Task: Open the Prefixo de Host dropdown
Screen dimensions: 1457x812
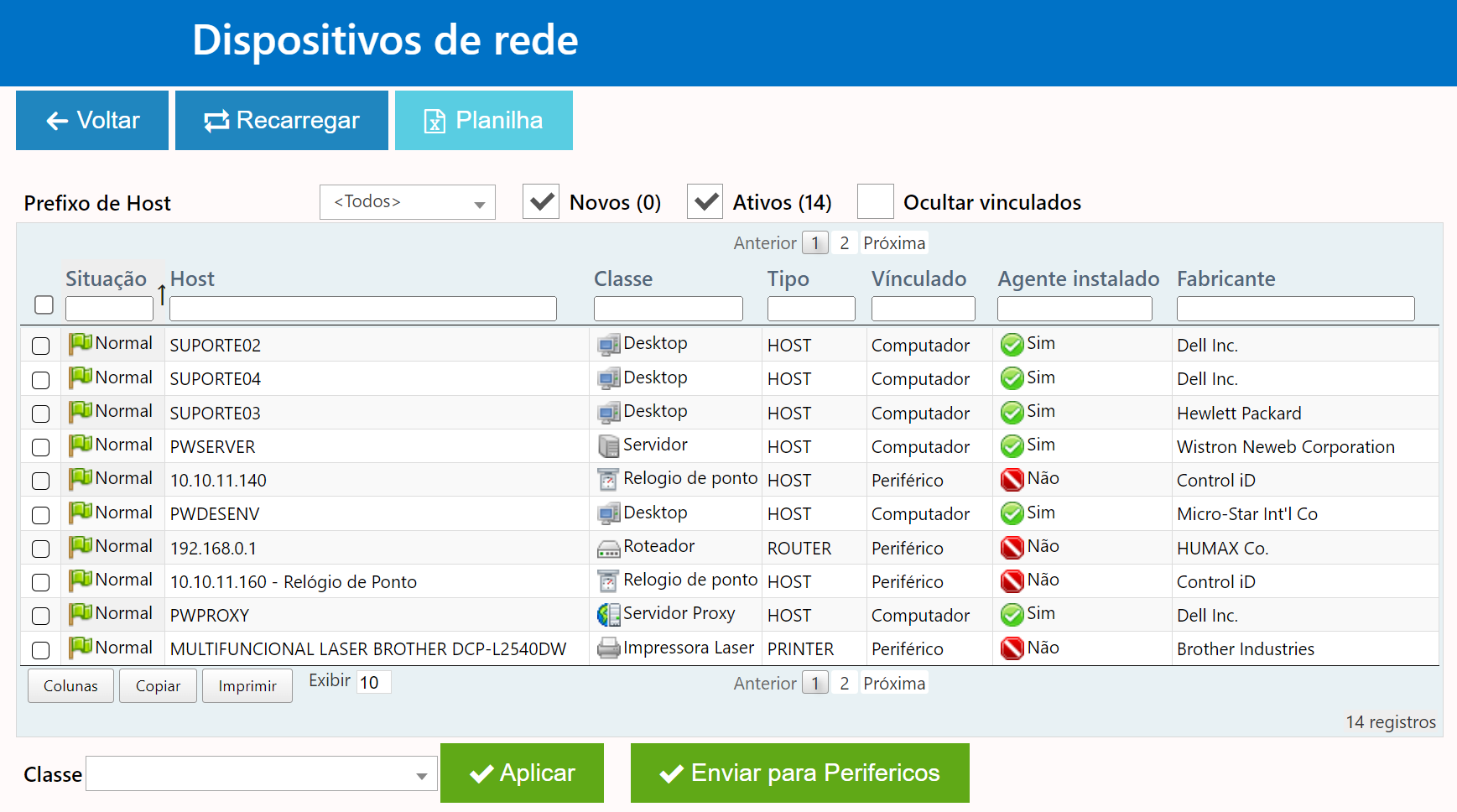Action: pyautogui.click(x=408, y=202)
